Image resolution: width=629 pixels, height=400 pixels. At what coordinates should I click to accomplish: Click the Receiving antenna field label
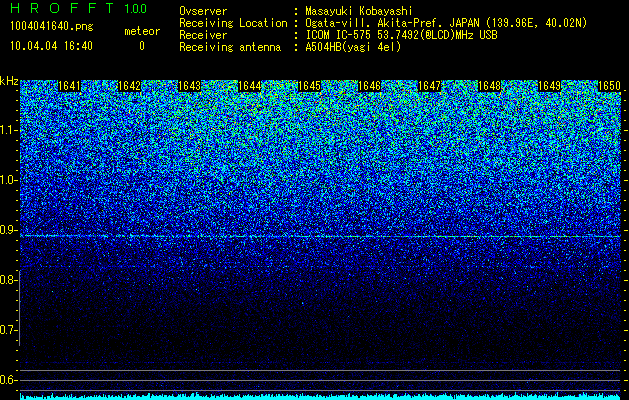230,47
